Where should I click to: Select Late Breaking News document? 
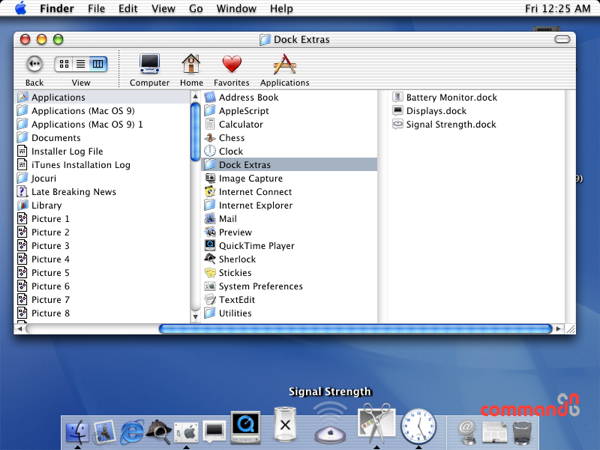click(x=102, y=192)
